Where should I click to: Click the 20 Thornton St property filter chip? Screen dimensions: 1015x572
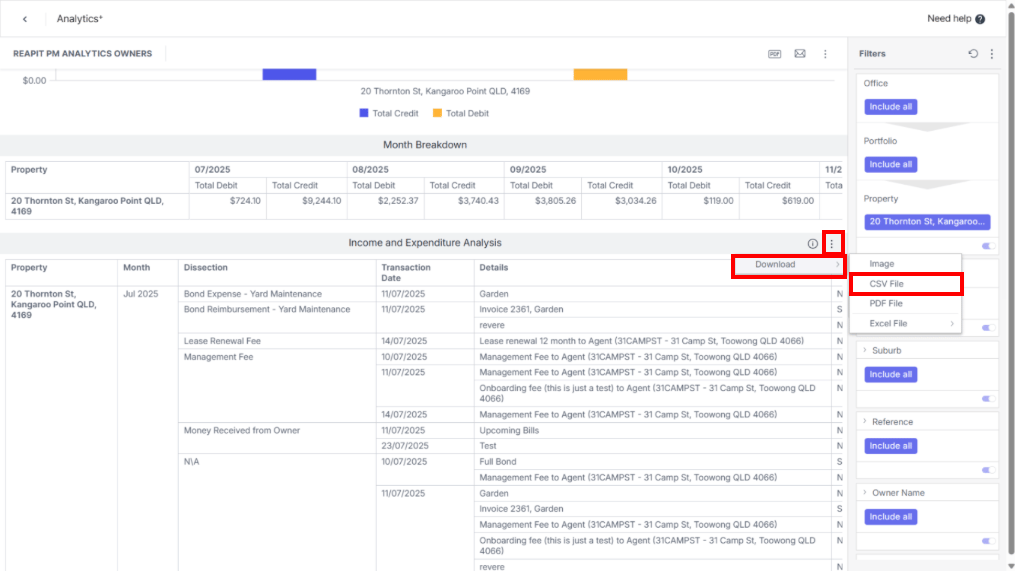point(927,221)
